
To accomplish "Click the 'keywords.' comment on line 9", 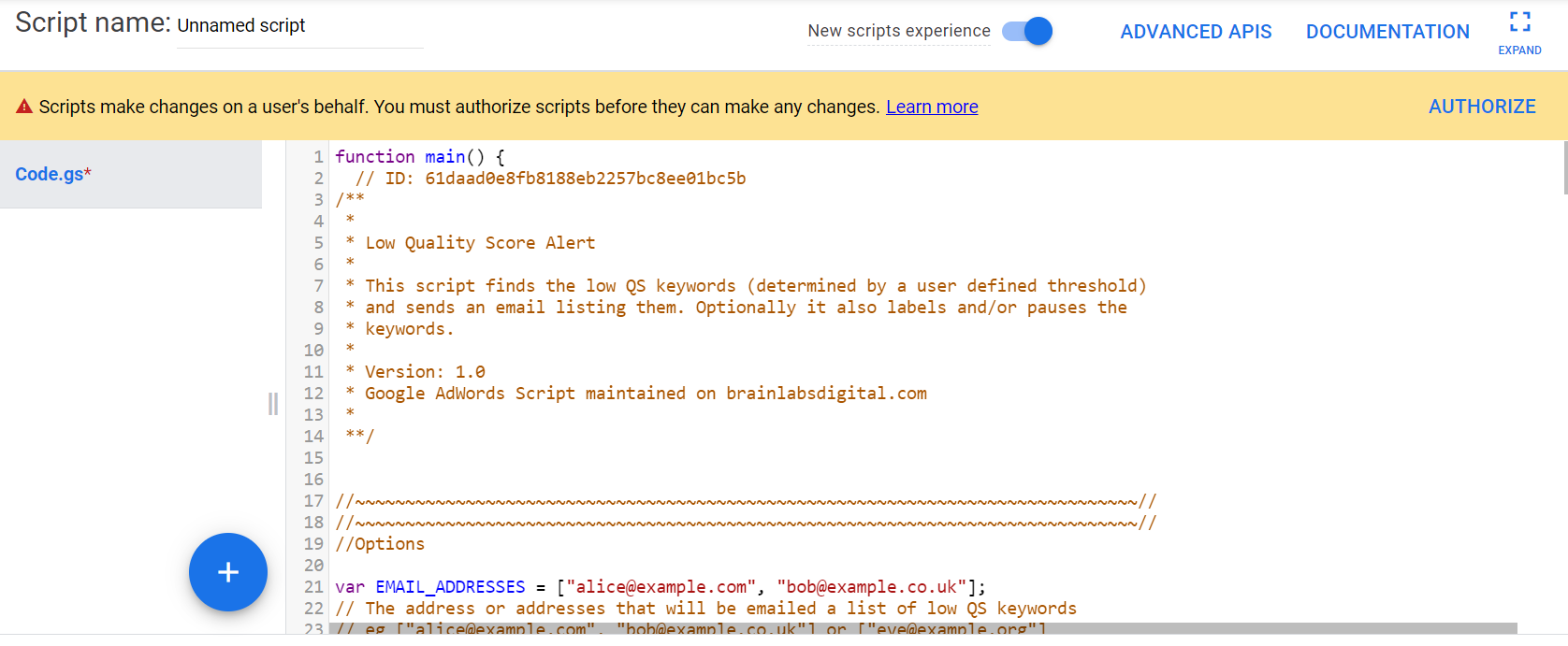I will tap(409, 328).
